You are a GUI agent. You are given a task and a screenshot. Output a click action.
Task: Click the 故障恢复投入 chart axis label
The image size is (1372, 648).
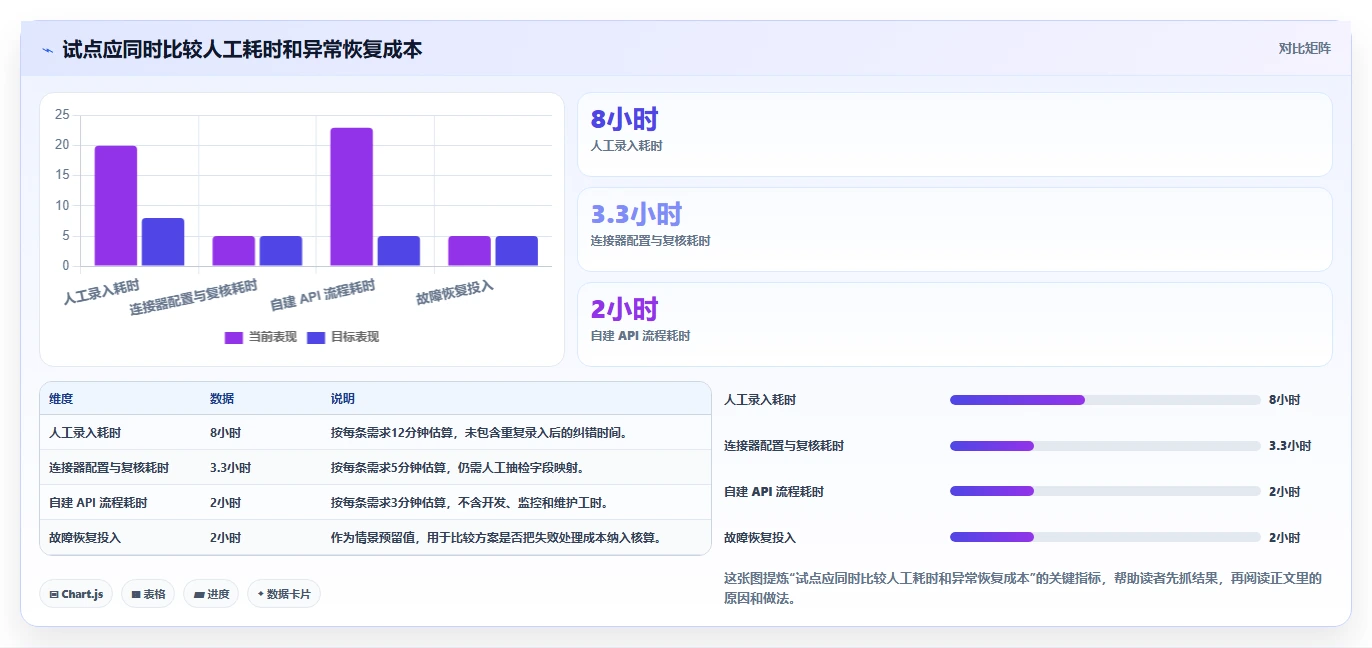pyautogui.click(x=455, y=293)
